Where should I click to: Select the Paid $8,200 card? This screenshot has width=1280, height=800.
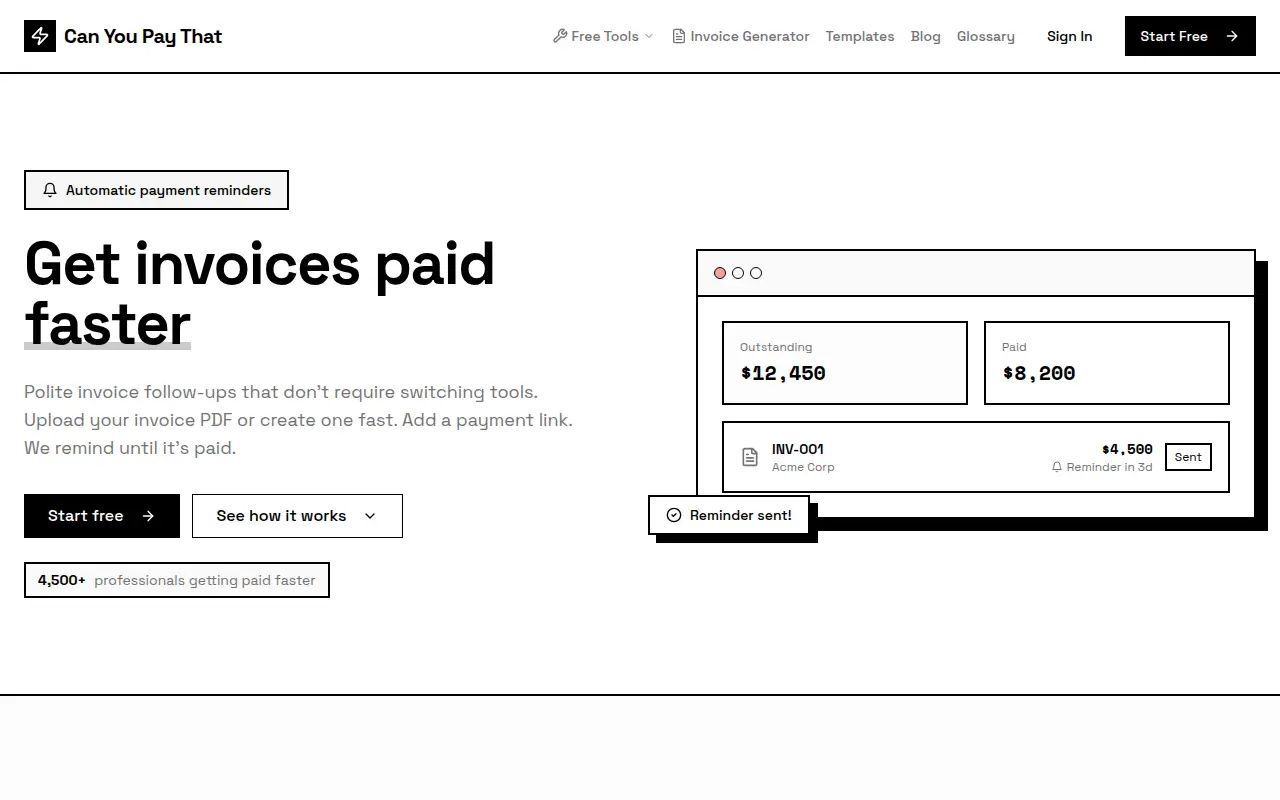pyautogui.click(x=1107, y=363)
